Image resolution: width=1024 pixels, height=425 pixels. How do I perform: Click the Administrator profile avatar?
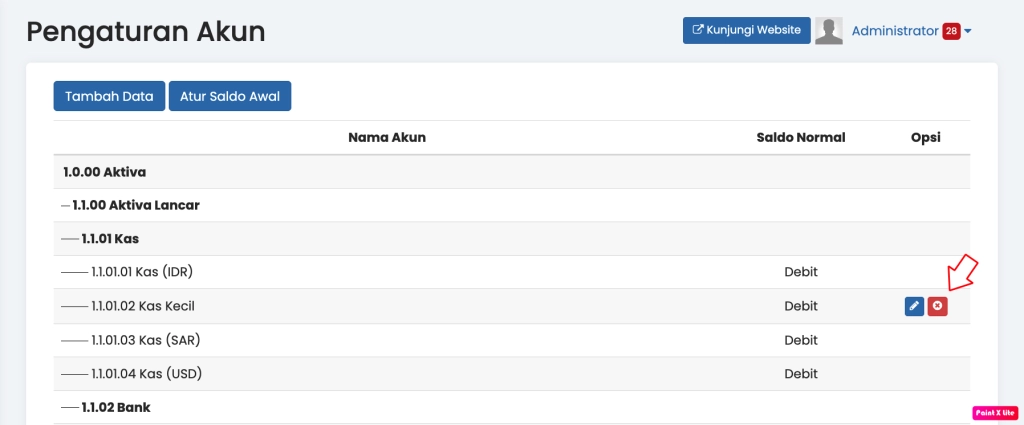[x=829, y=31]
